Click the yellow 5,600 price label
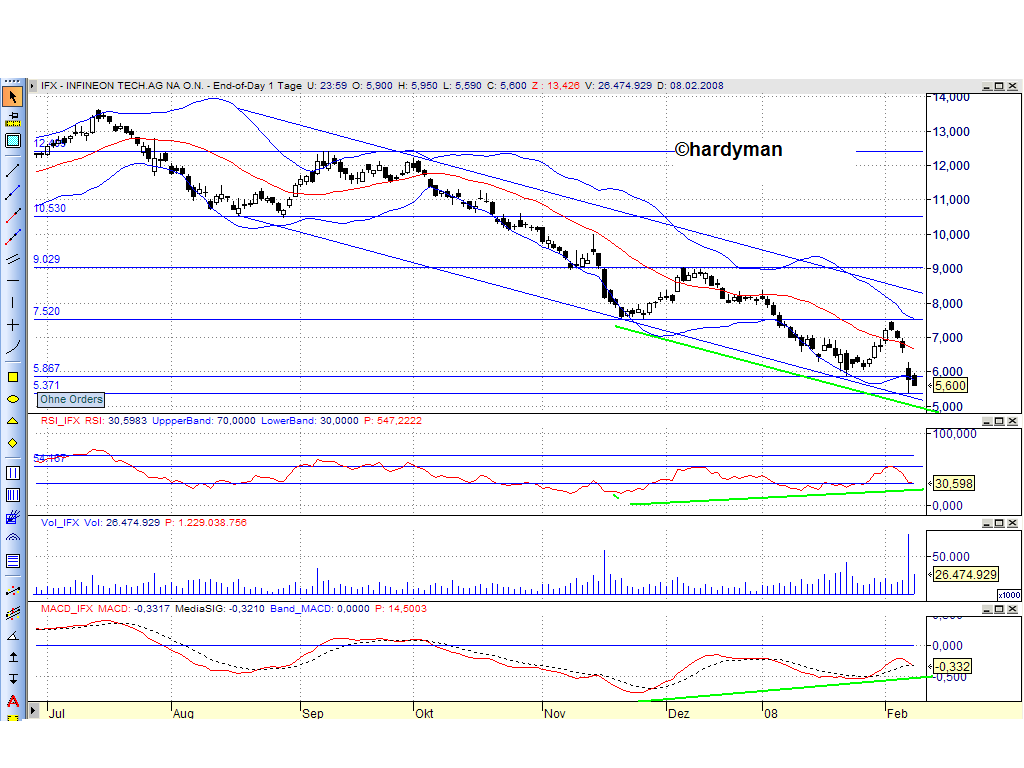The height and width of the screenshot is (768, 1024). click(949, 385)
